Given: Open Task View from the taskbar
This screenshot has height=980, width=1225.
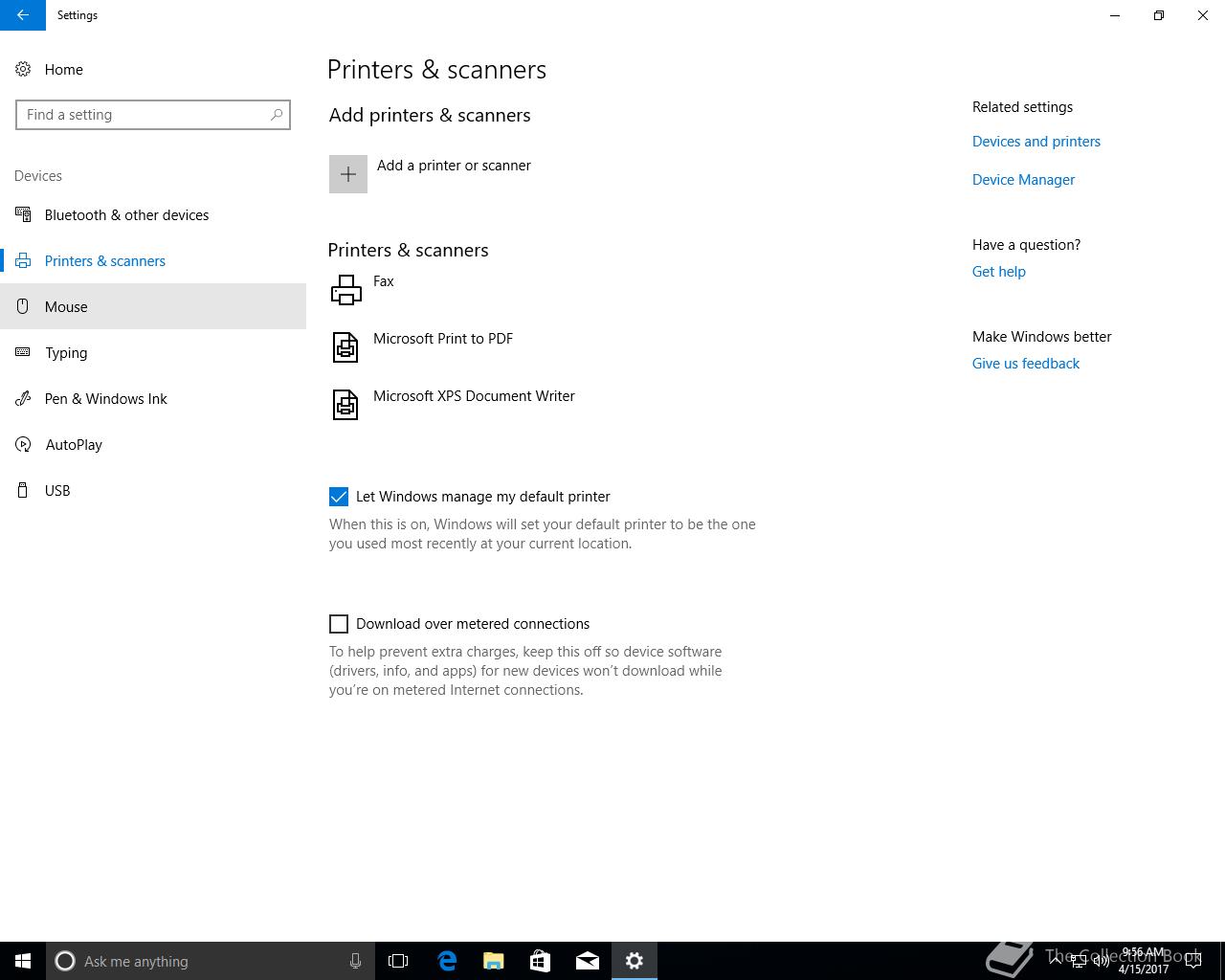Looking at the screenshot, I should click(x=398, y=961).
